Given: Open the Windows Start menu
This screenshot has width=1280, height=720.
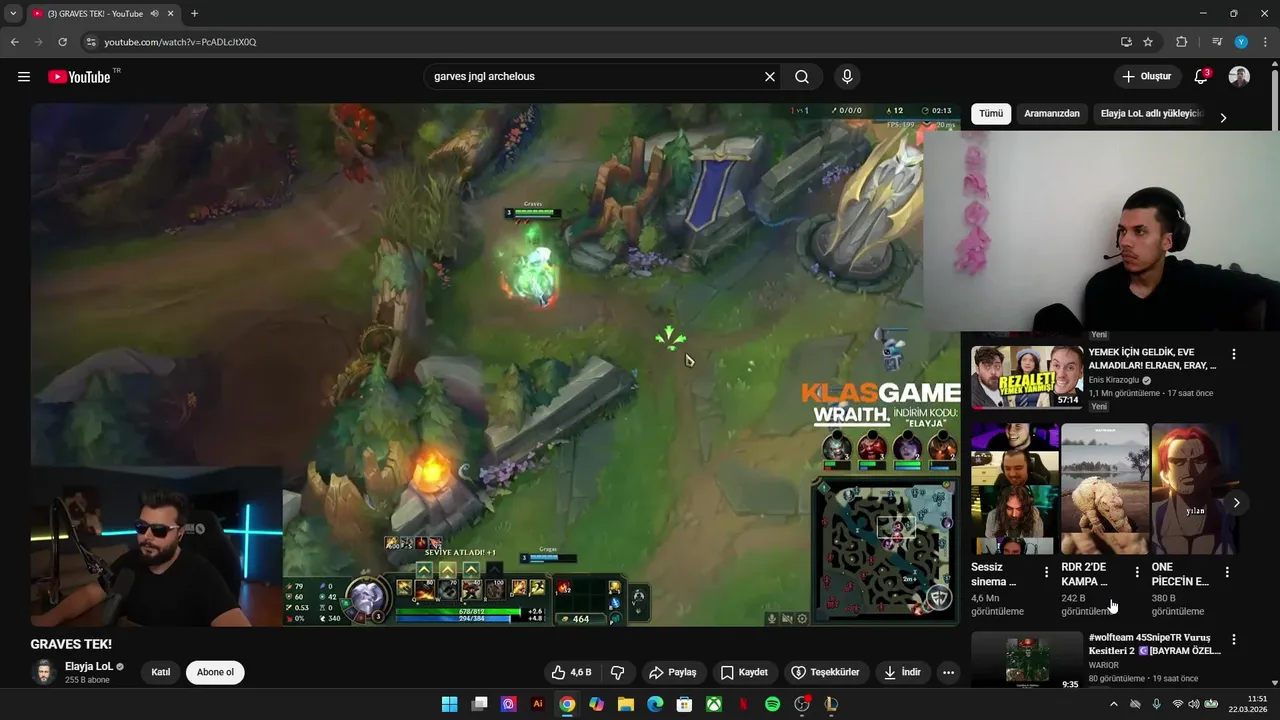Looking at the screenshot, I should (449, 704).
